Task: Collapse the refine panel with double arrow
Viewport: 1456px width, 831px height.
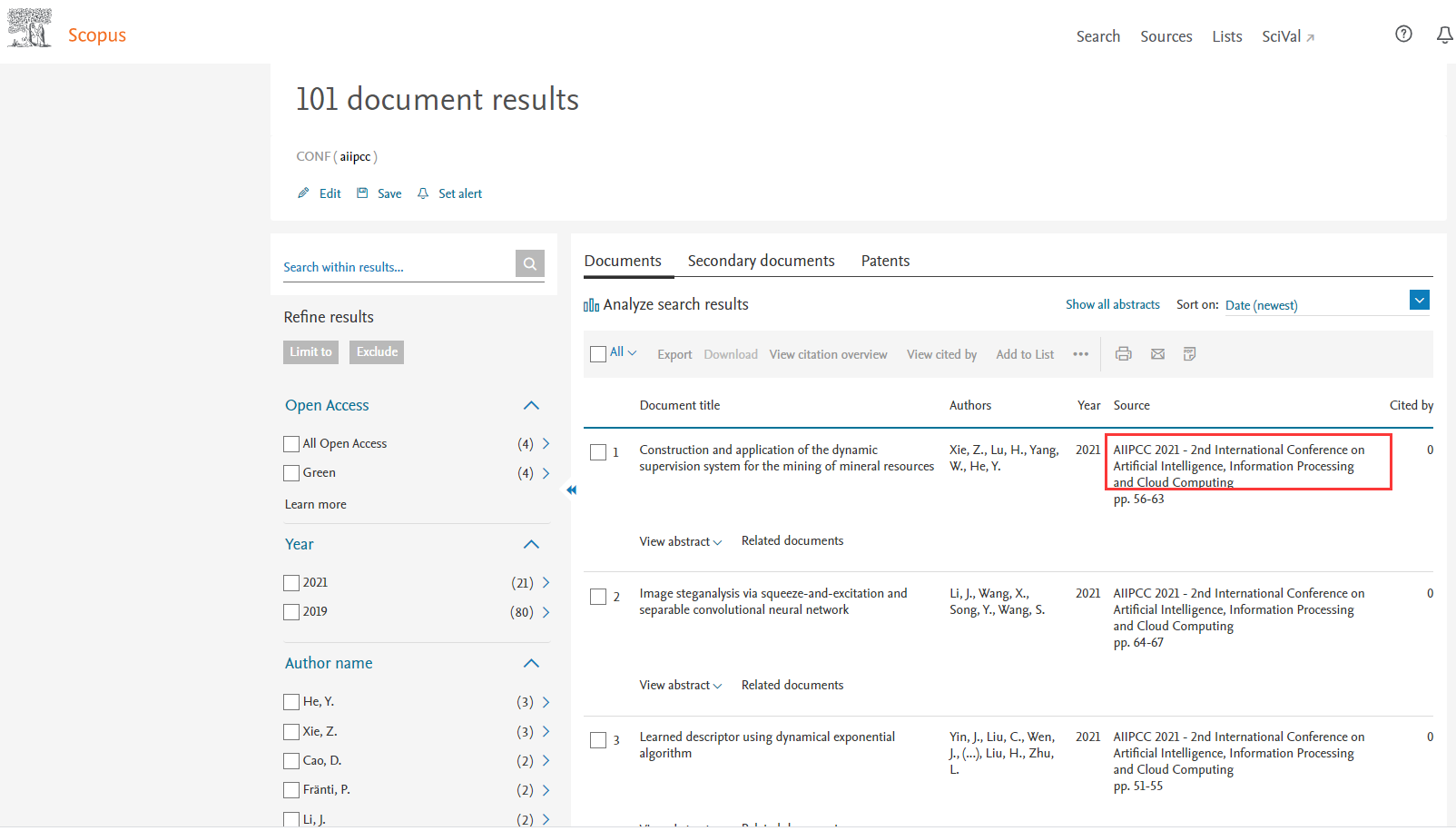Action: coord(571,490)
